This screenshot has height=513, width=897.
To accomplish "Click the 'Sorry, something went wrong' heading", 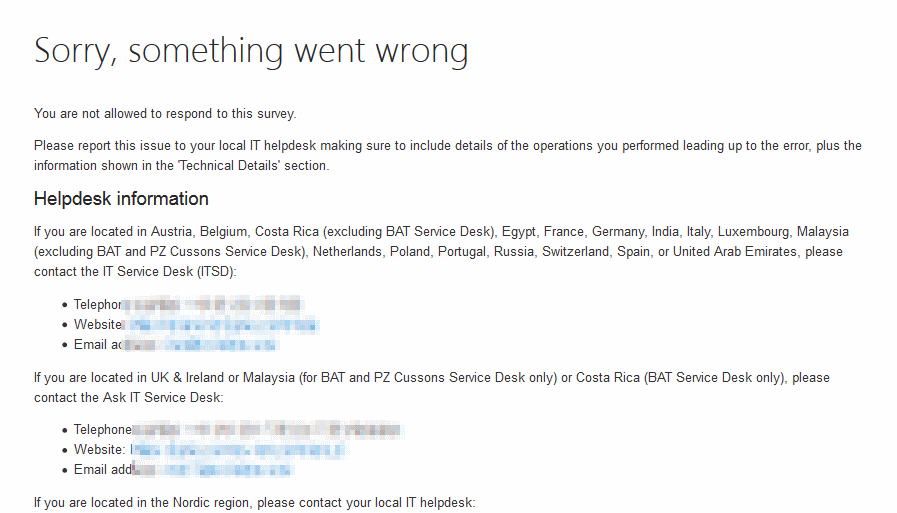I will (x=250, y=50).
